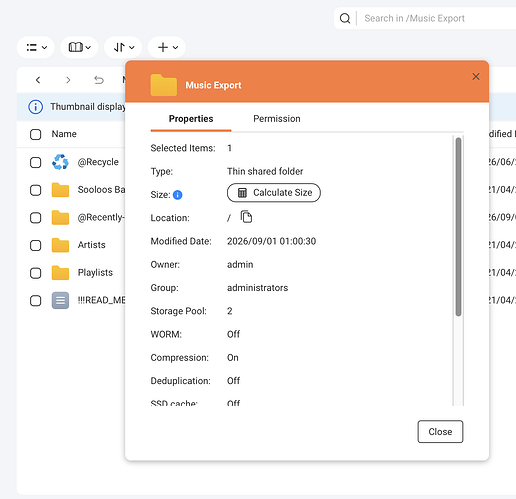Select the @Recycle entry name
Image resolution: width=516 pixels, height=499 pixels.
tap(98, 162)
